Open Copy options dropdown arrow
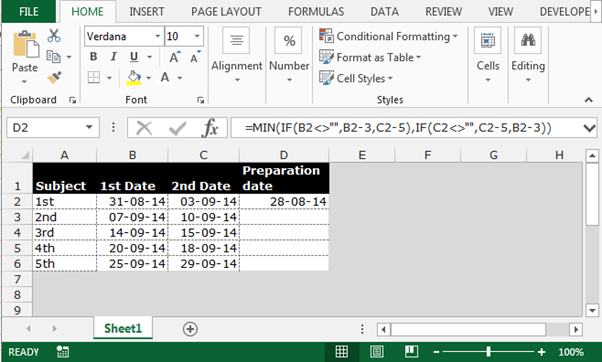The height and width of the screenshot is (362, 602). pos(69,57)
